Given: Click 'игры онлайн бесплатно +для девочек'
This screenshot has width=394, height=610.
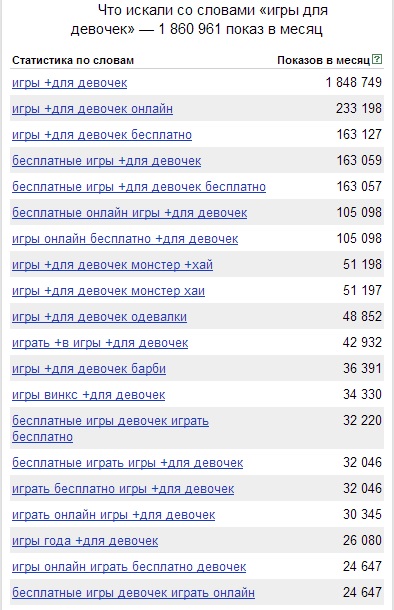Looking at the screenshot, I should pyautogui.click(x=125, y=239).
